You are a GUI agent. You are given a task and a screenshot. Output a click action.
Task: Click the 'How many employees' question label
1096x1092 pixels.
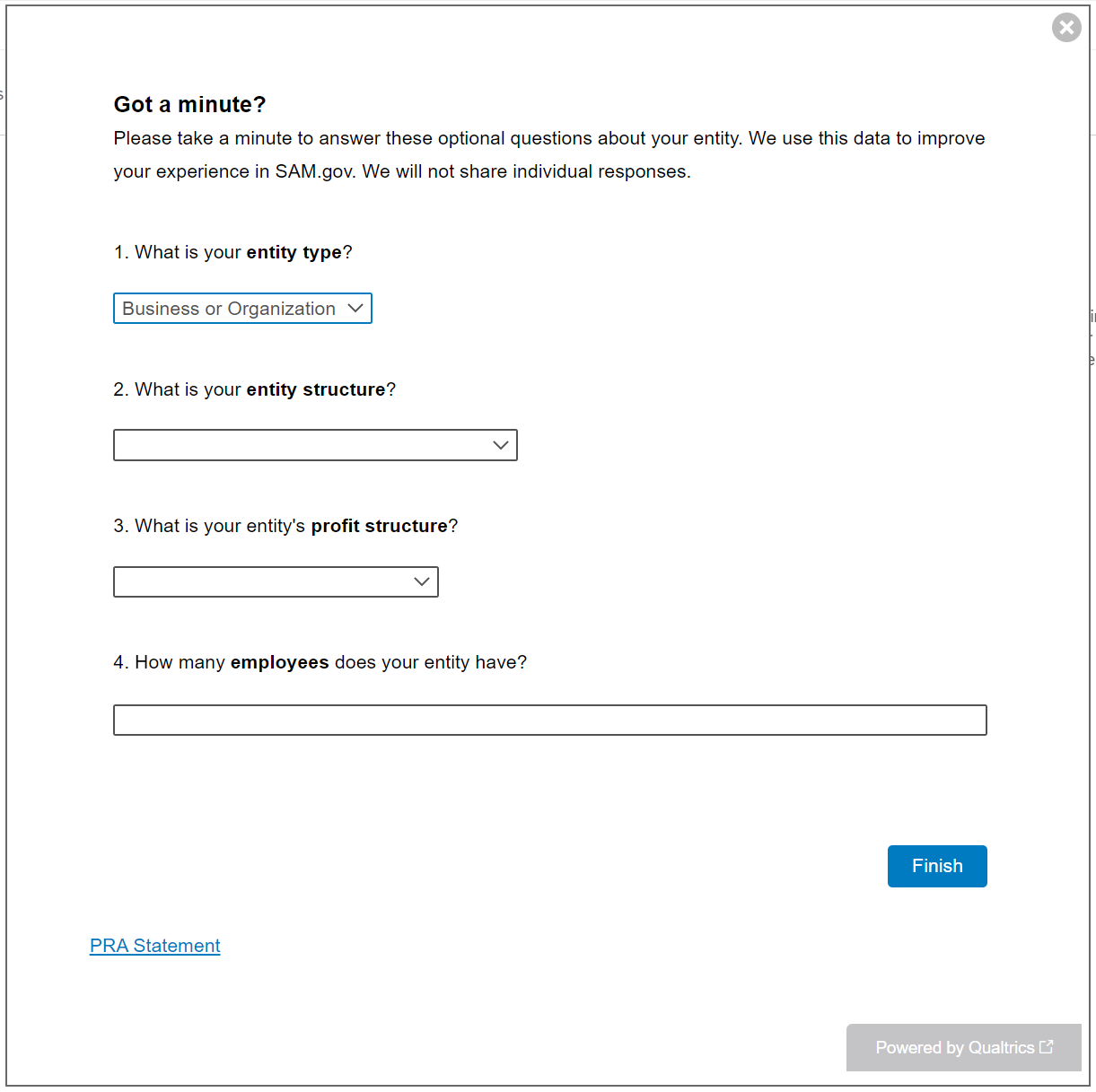pyautogui.click(x=320, y=662)
